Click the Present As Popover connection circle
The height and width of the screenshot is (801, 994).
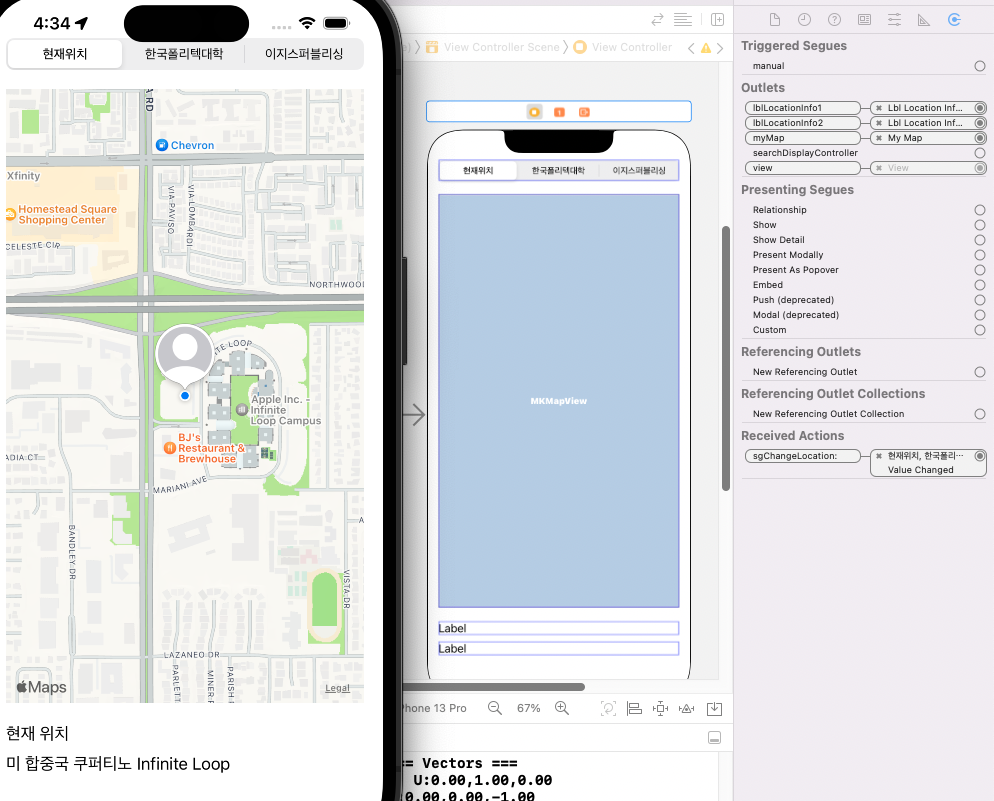(980, 270)
